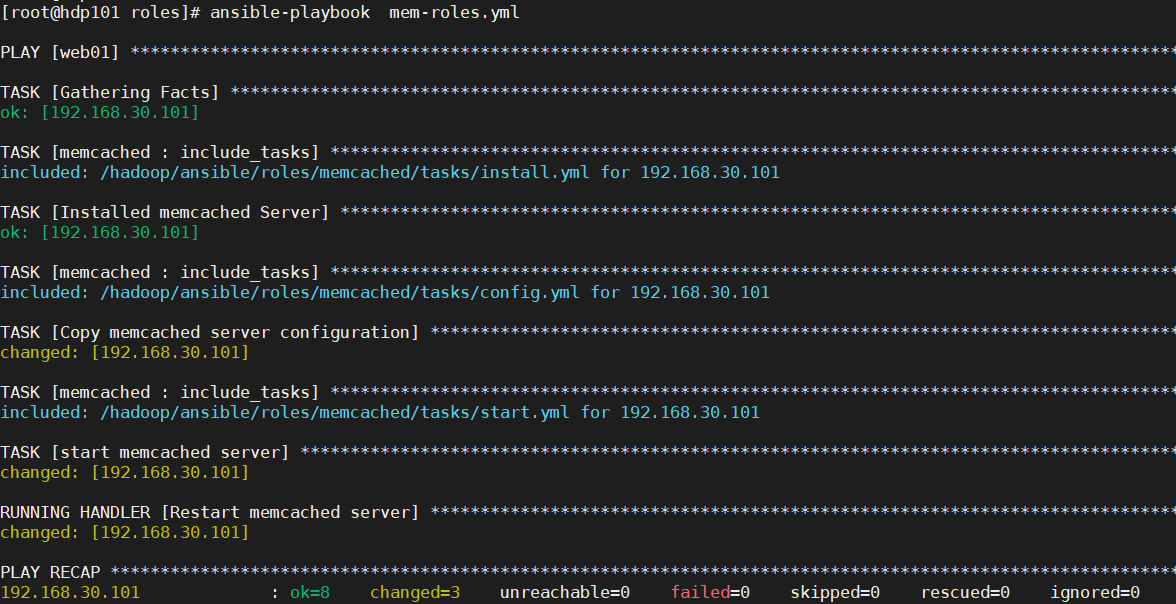Click the recap host '192.168.30.101'
1176x604 pixels.
click(x=70, y=593)
